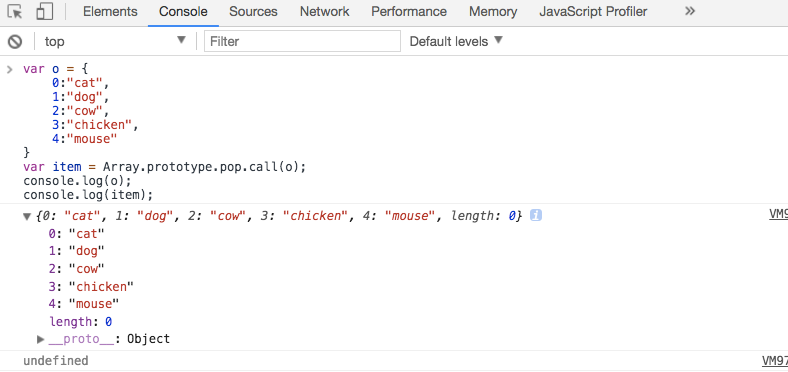Click the undefined output line

click(x=56, y=361)
